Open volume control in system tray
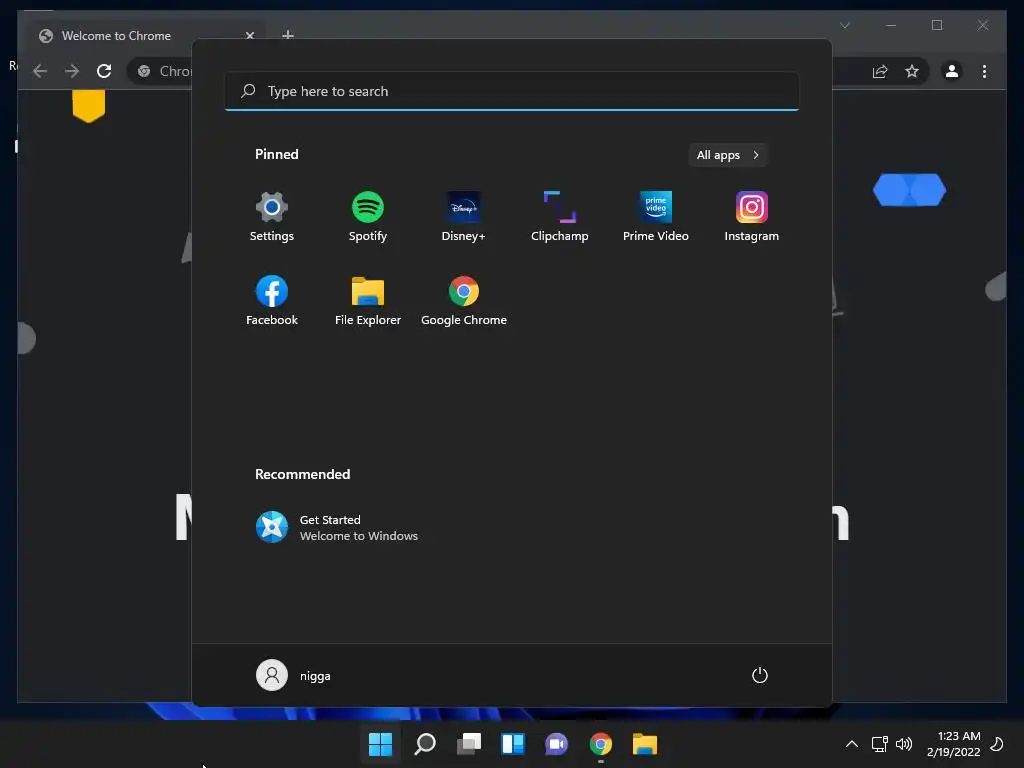Image resolution: width=1024 pixels, height=768 pixels. coord(904,744)
